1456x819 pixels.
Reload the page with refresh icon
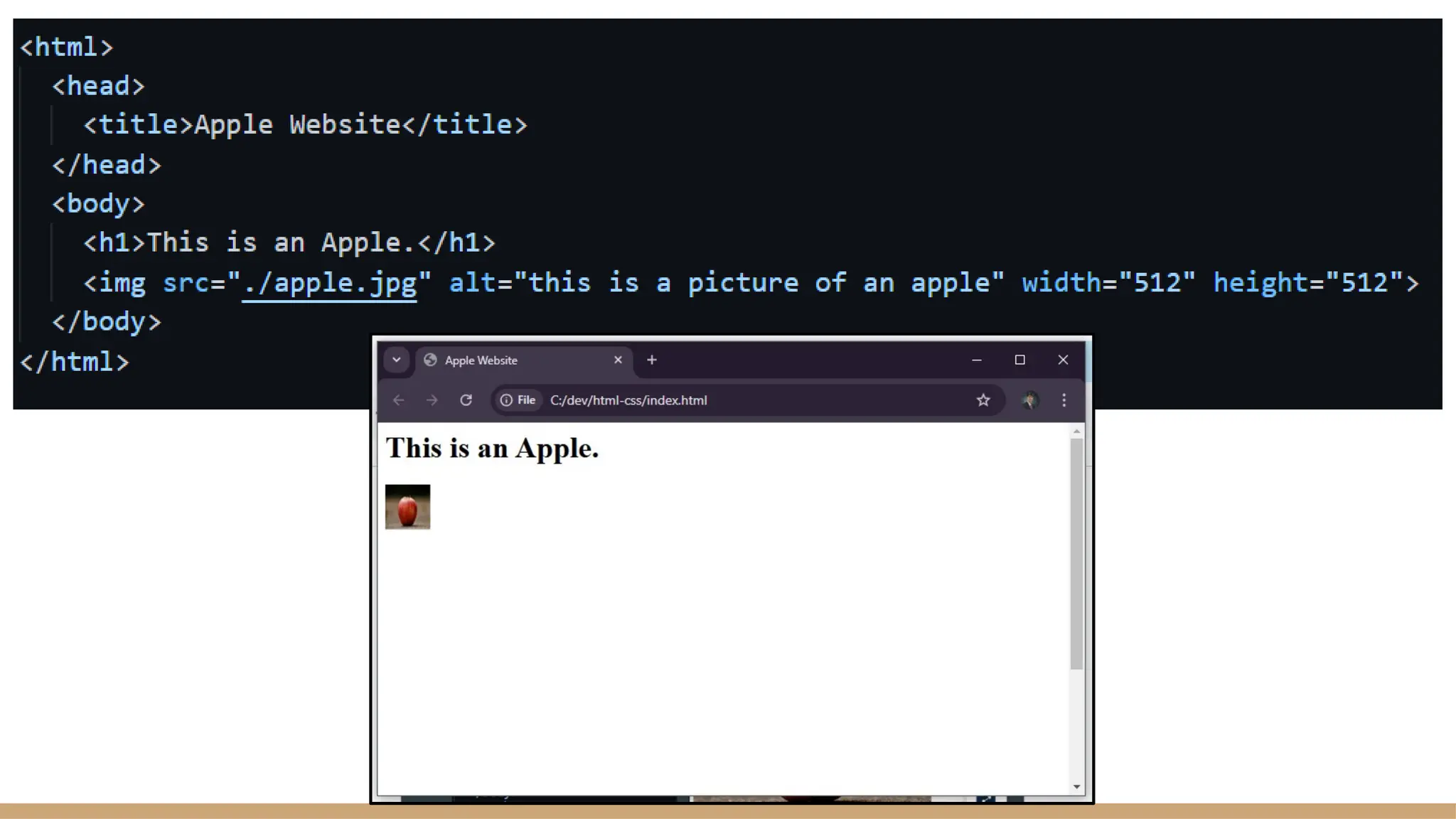[466, 400]
